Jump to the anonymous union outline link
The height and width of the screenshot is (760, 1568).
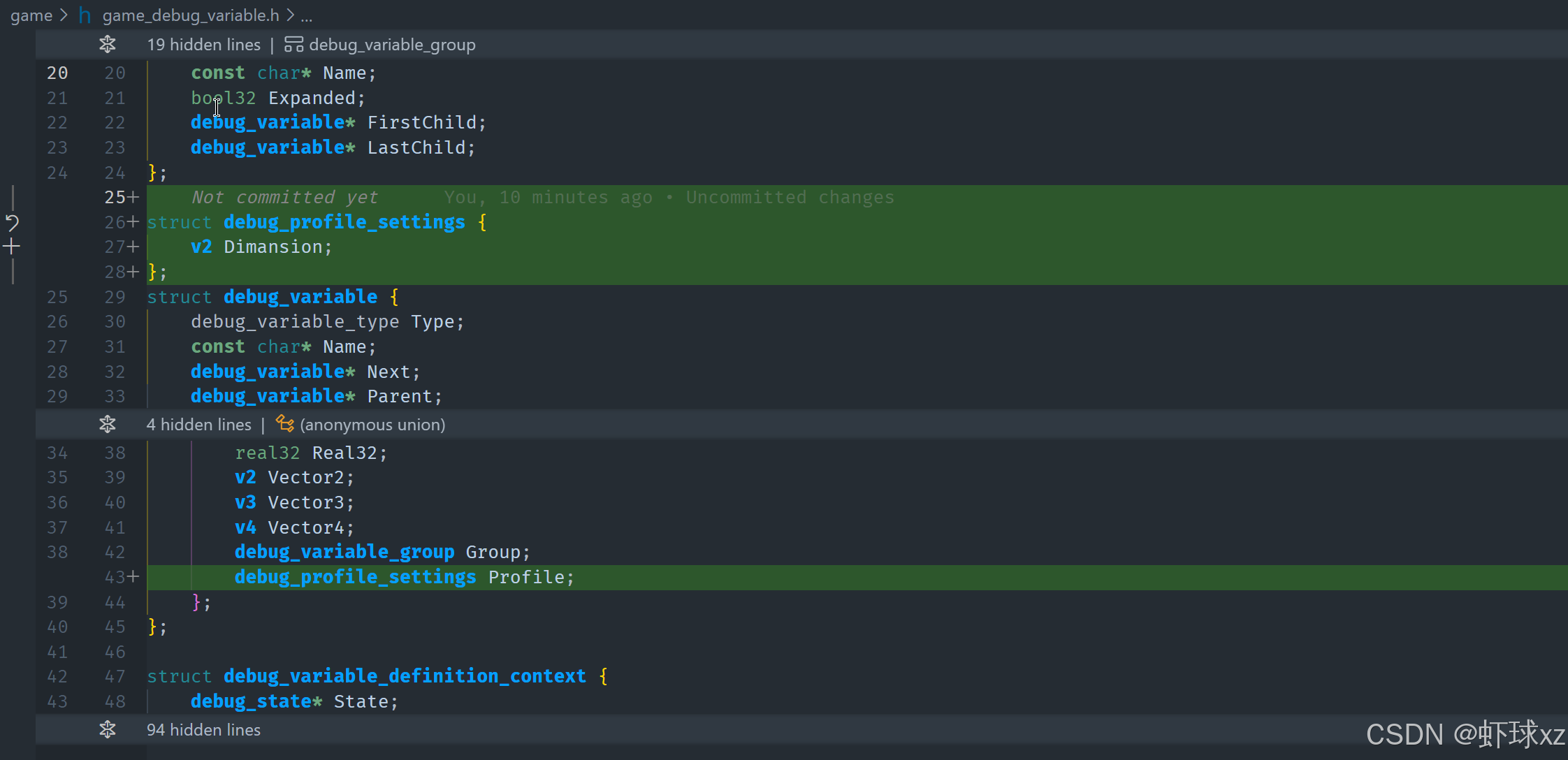pyautogui.click(x=372, y=424)
